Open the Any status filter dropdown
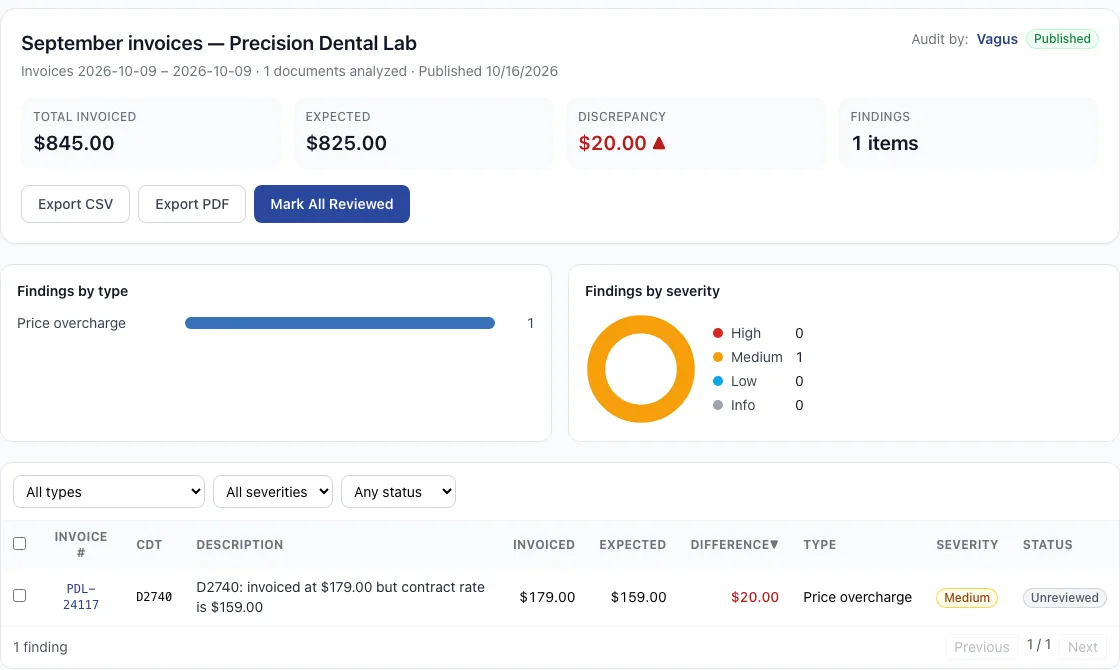 (399, 491)
